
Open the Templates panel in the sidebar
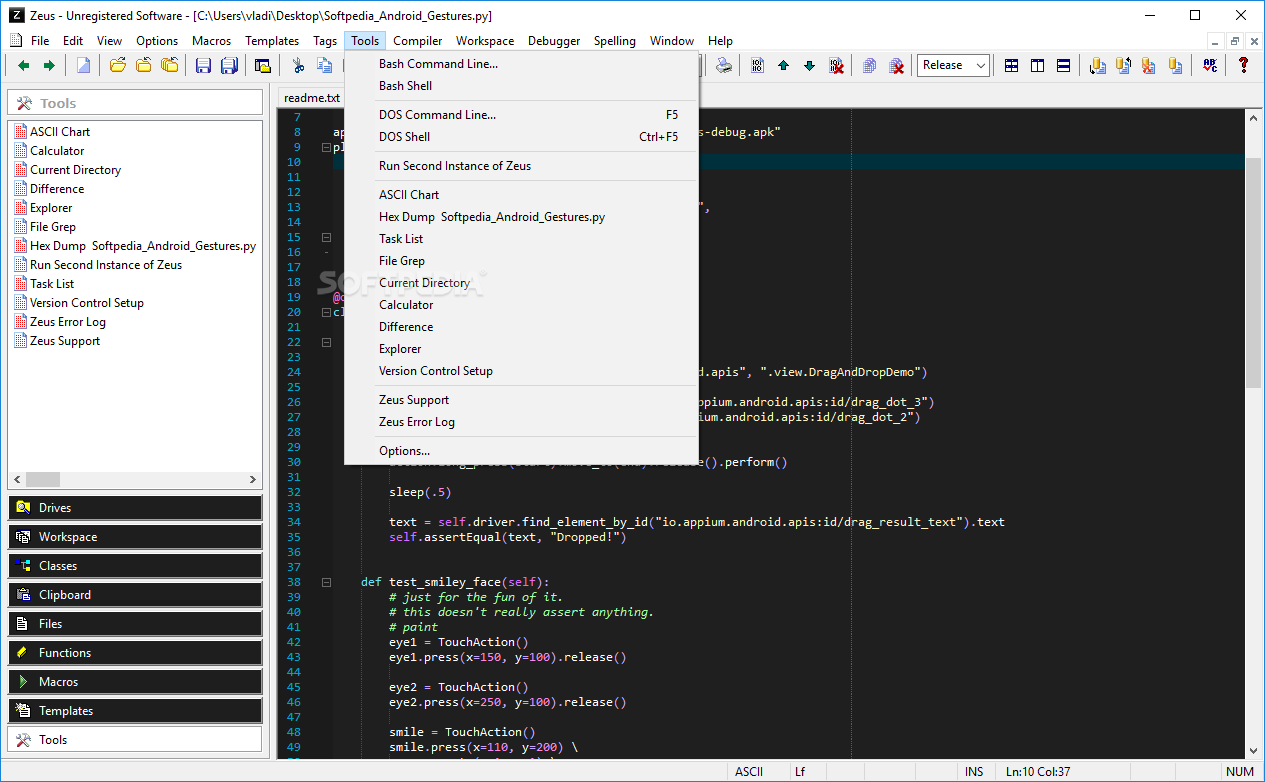(x=135, y=711)
